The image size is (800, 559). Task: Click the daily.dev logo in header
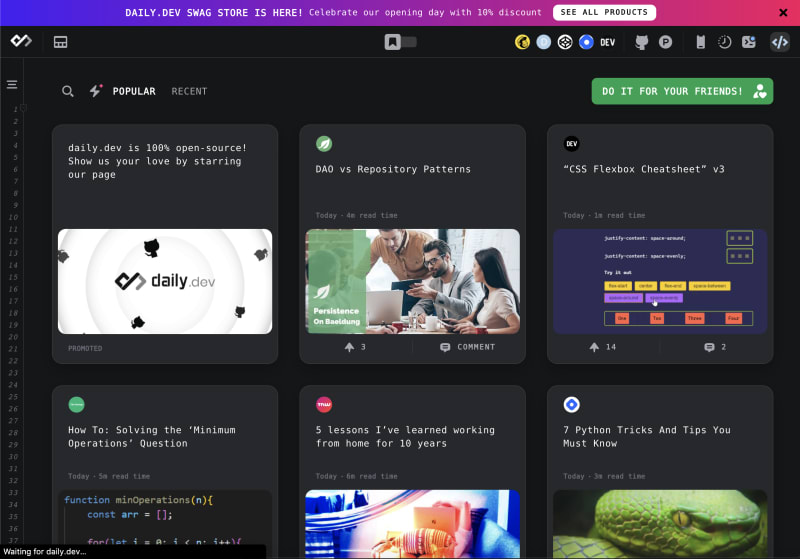point(21,41)
